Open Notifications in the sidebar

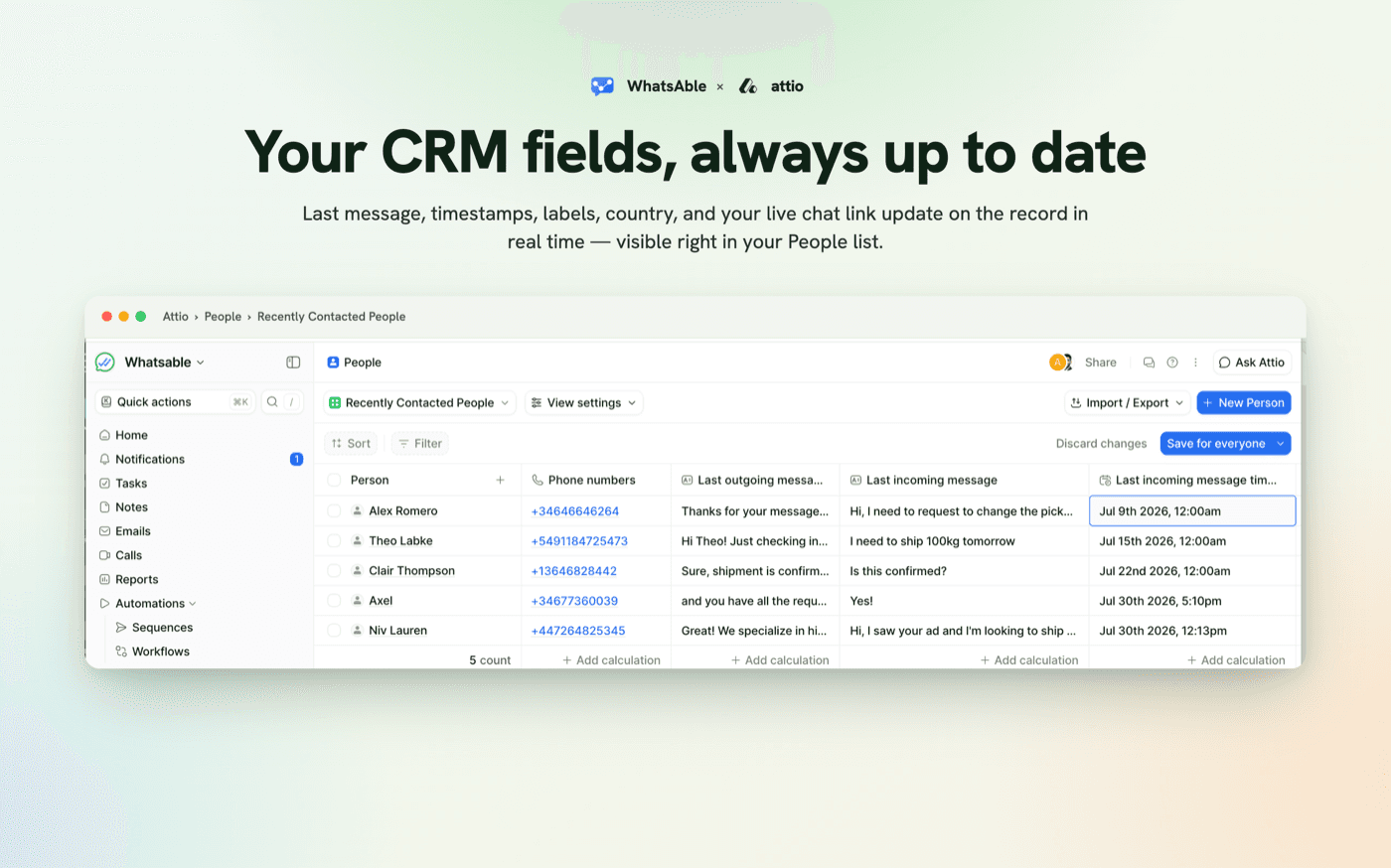click(150, 459)
